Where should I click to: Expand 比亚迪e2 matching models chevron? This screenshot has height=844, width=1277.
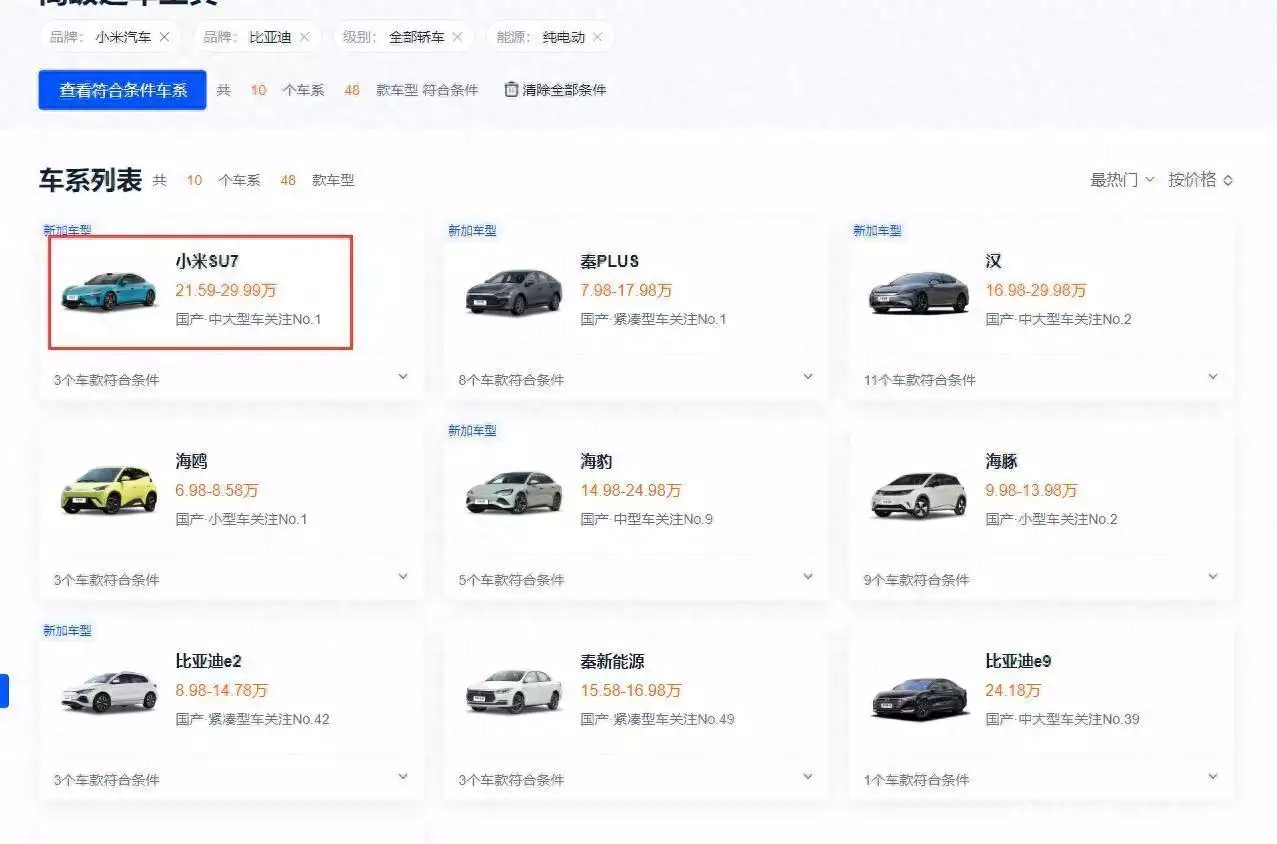[x=403, y=777]
